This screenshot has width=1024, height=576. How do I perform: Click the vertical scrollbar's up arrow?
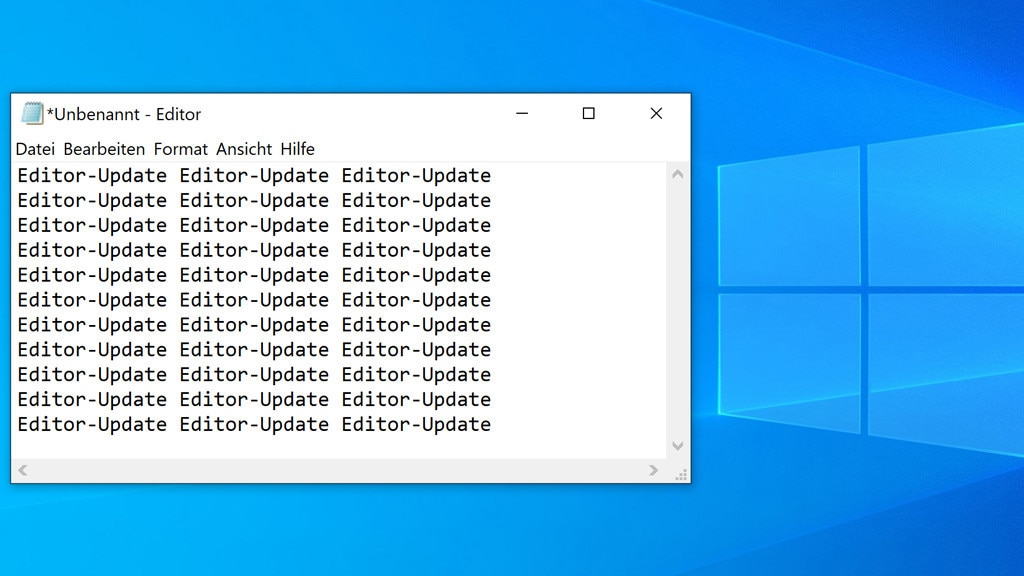pos(678,172)
